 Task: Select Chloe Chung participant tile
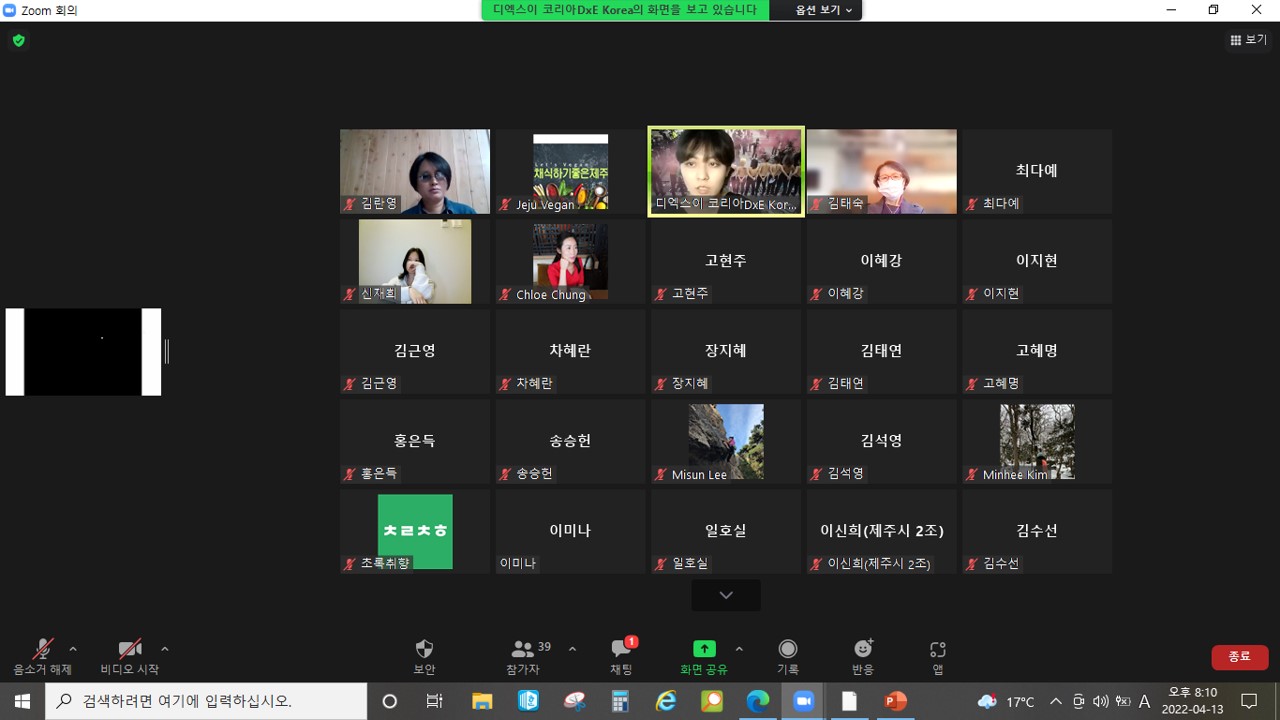click(570, 261)
